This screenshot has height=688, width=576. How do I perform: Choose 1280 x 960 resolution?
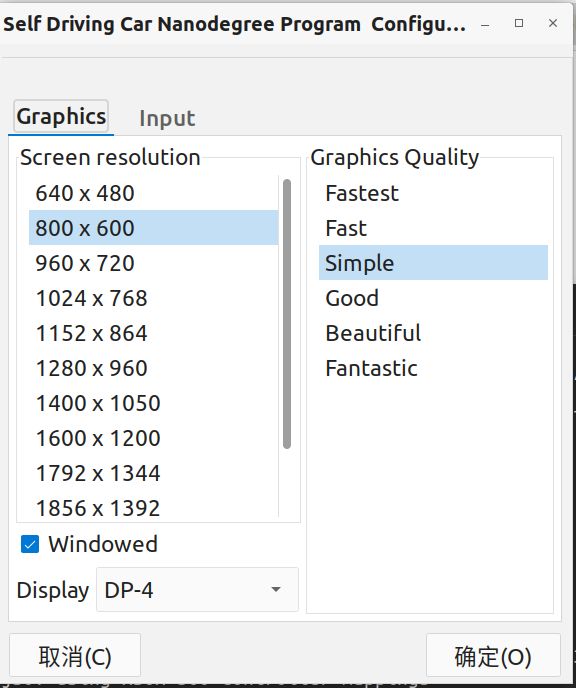154,368
